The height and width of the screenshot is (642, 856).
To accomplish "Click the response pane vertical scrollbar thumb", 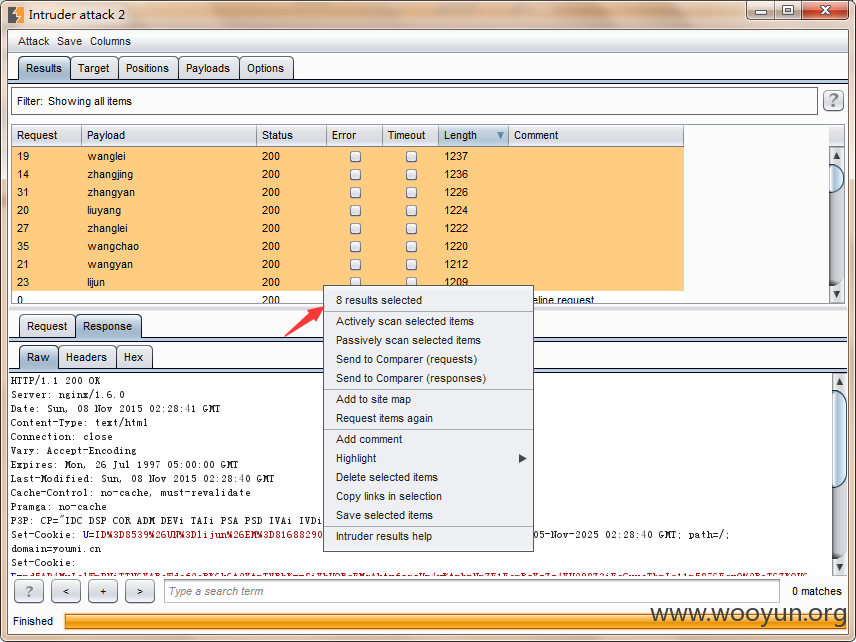I will [x=839, y=439].
